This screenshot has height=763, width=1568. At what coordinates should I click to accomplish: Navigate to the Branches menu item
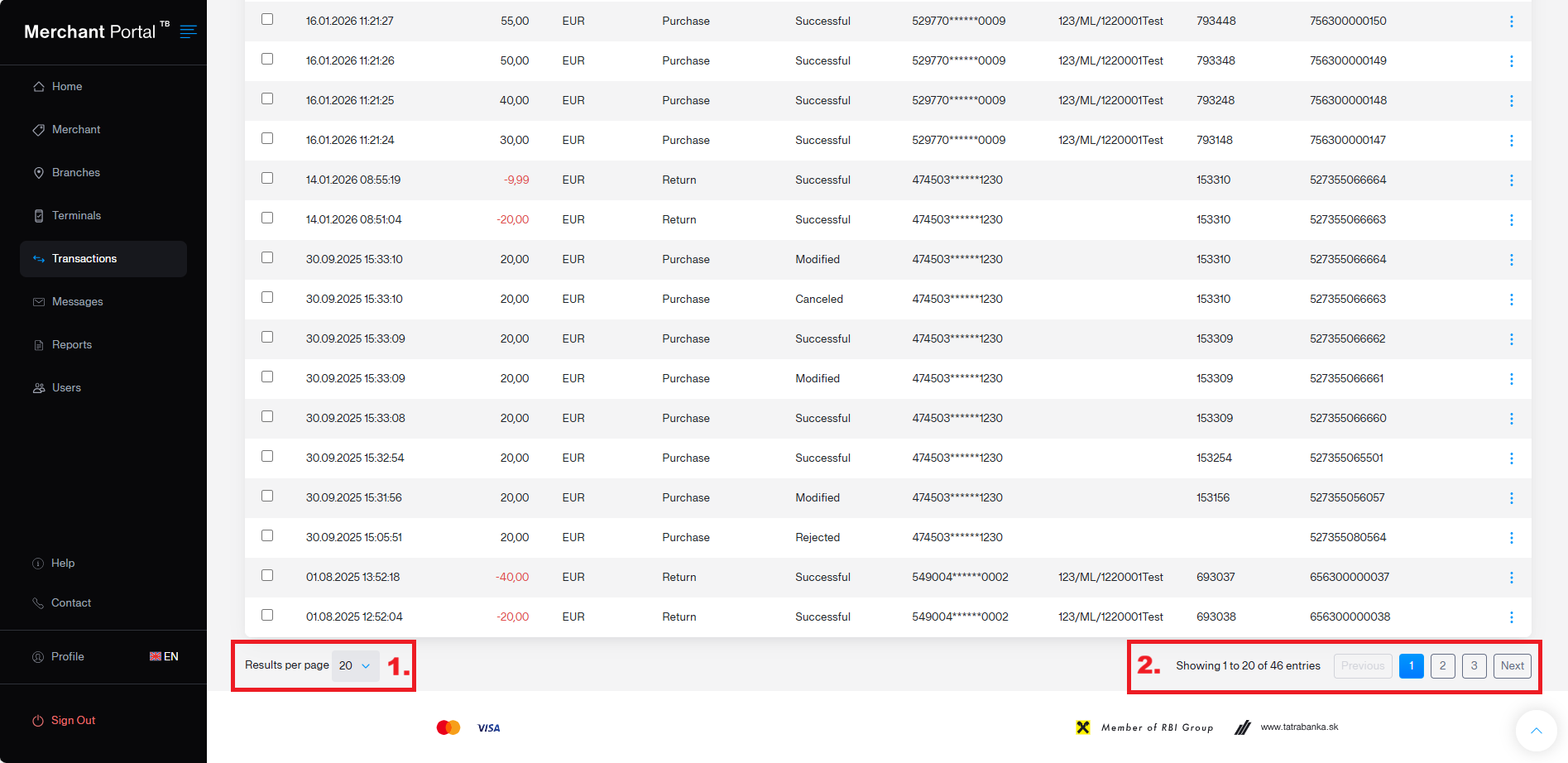click(x=75, y=173)
